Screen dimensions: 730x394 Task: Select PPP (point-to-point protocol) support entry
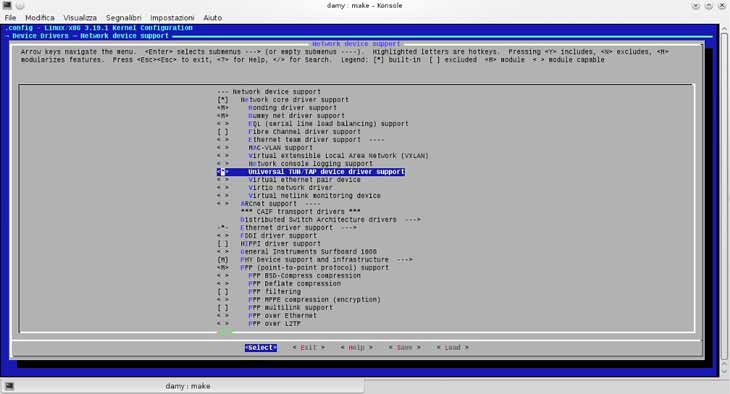(x=314, y=267)
